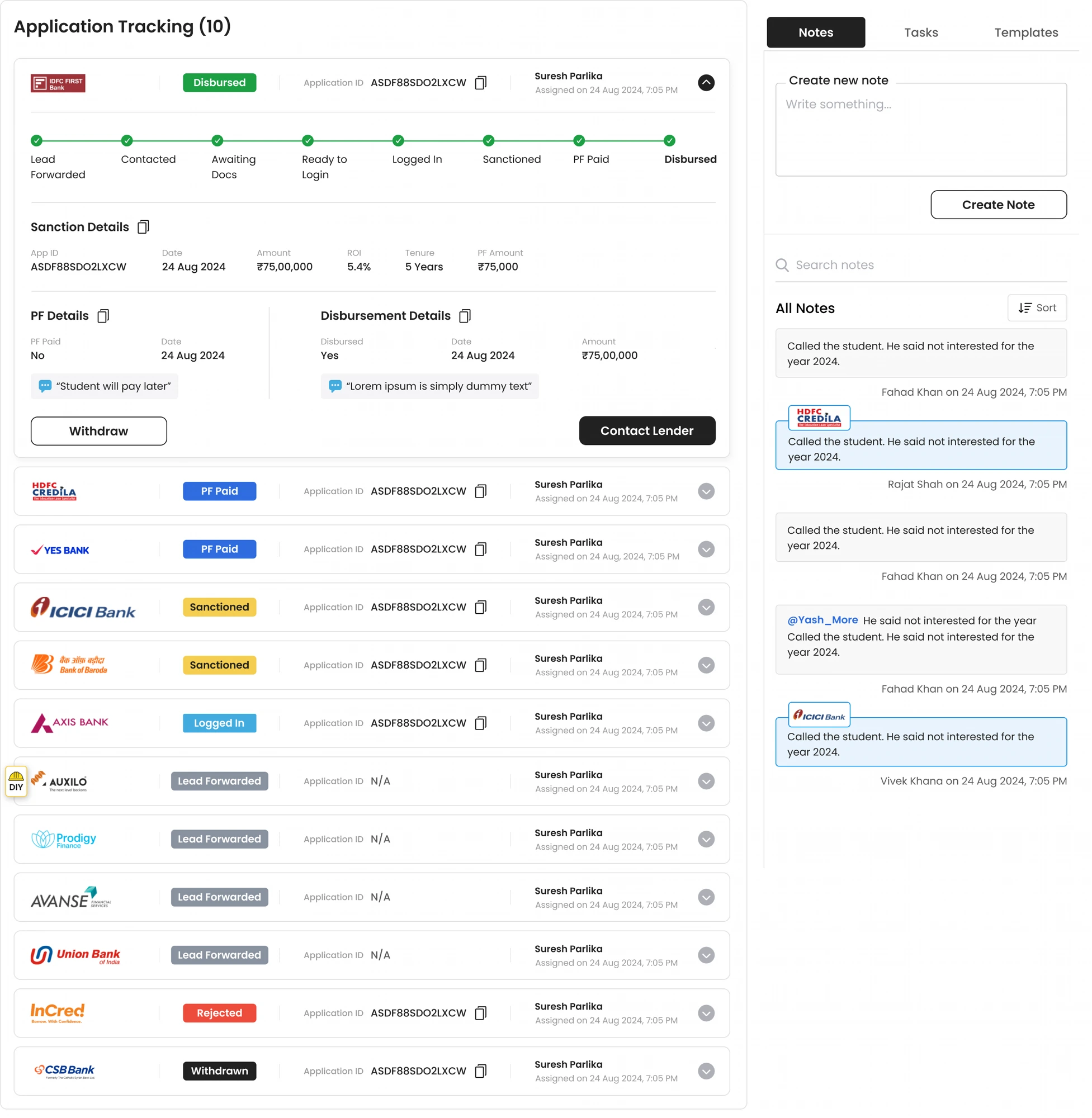Open the Templates tab
Image resolution: width=1092 pixels, height=1118 pixels.
click(x=1026, y=32)
